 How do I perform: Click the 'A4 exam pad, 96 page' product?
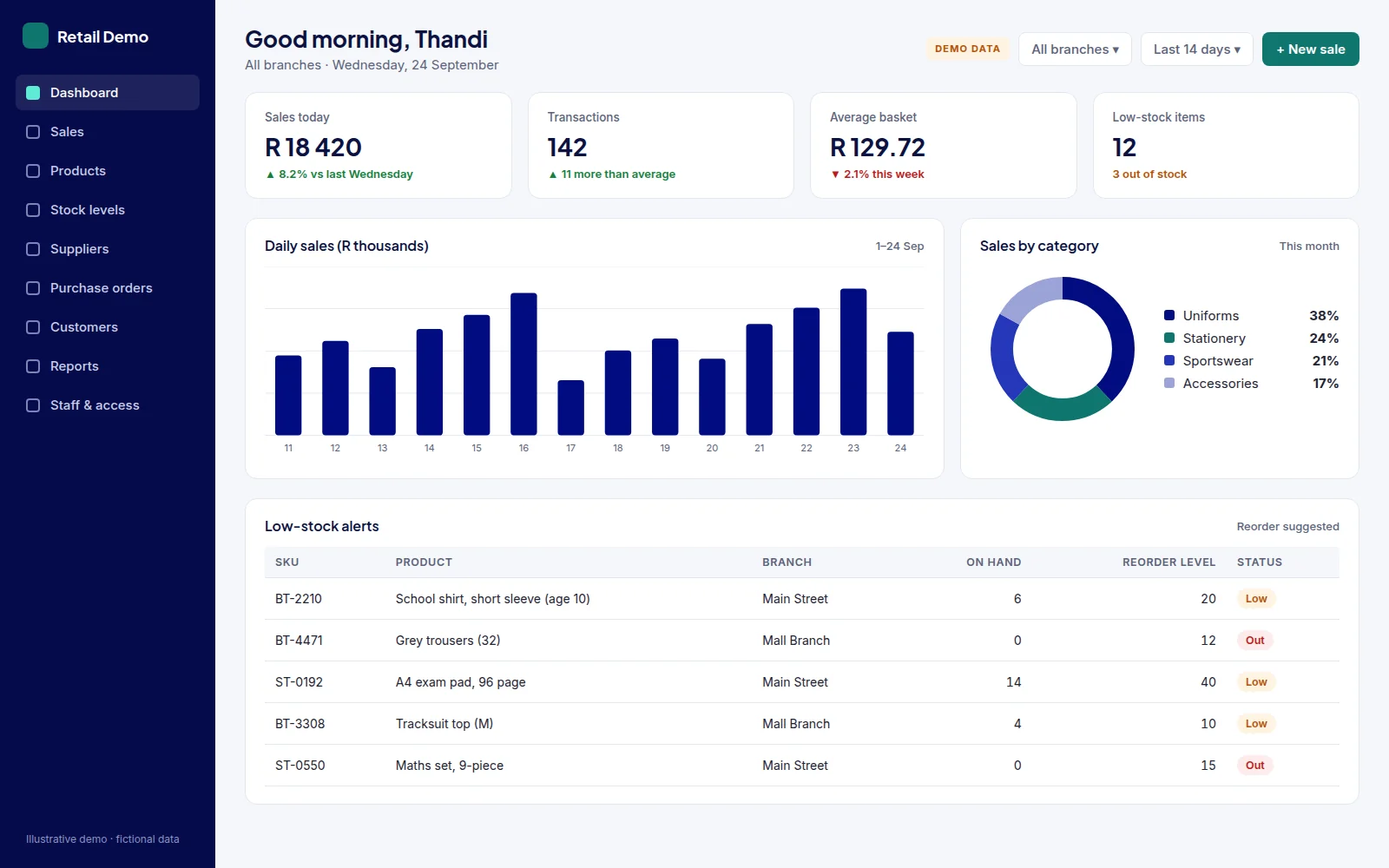pos(461,682)
